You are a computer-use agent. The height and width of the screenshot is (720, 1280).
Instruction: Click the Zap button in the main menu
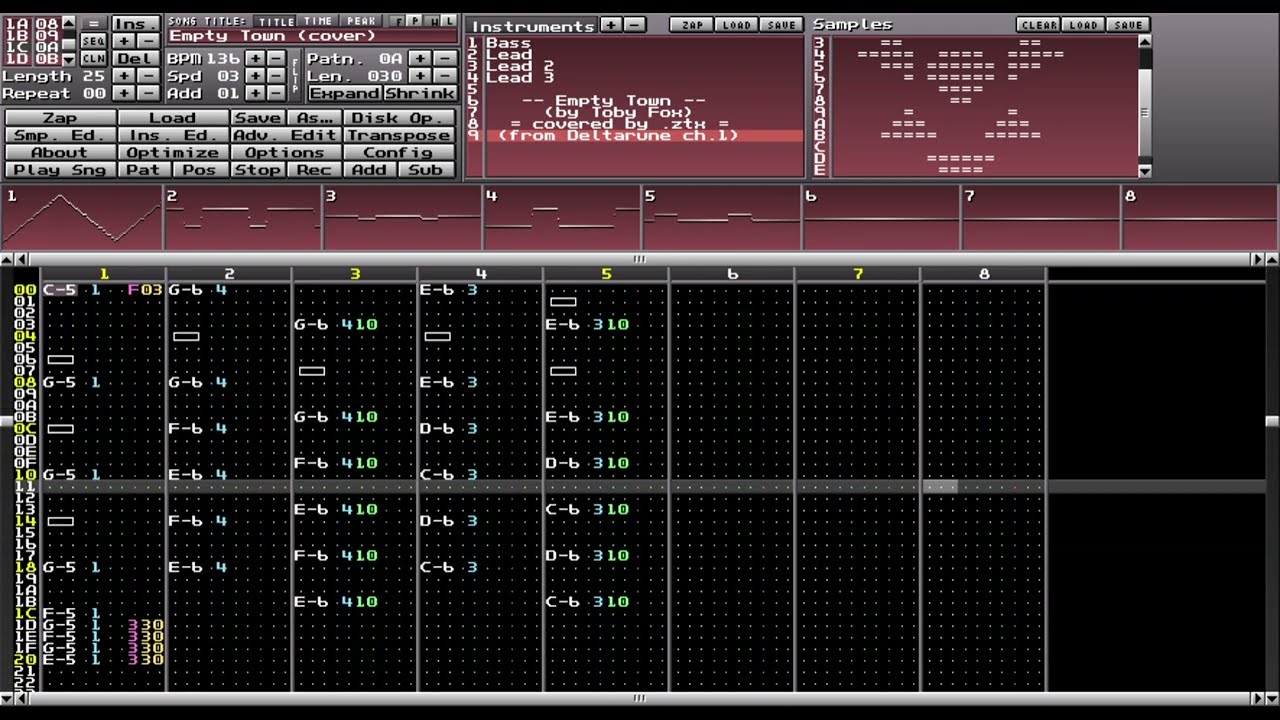click(60, 118)
